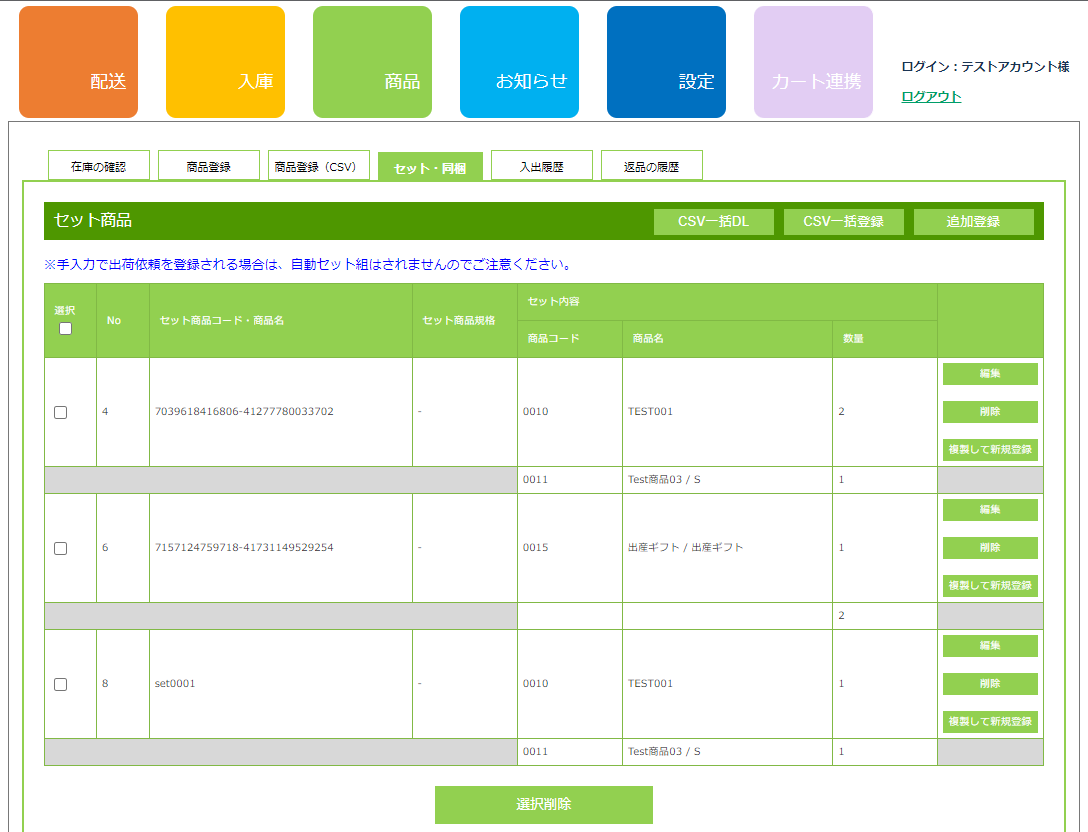Viewport: 1088px width, 832px height.
Task: Open the 入出履歴 tab
Action: tap(541, 166)
